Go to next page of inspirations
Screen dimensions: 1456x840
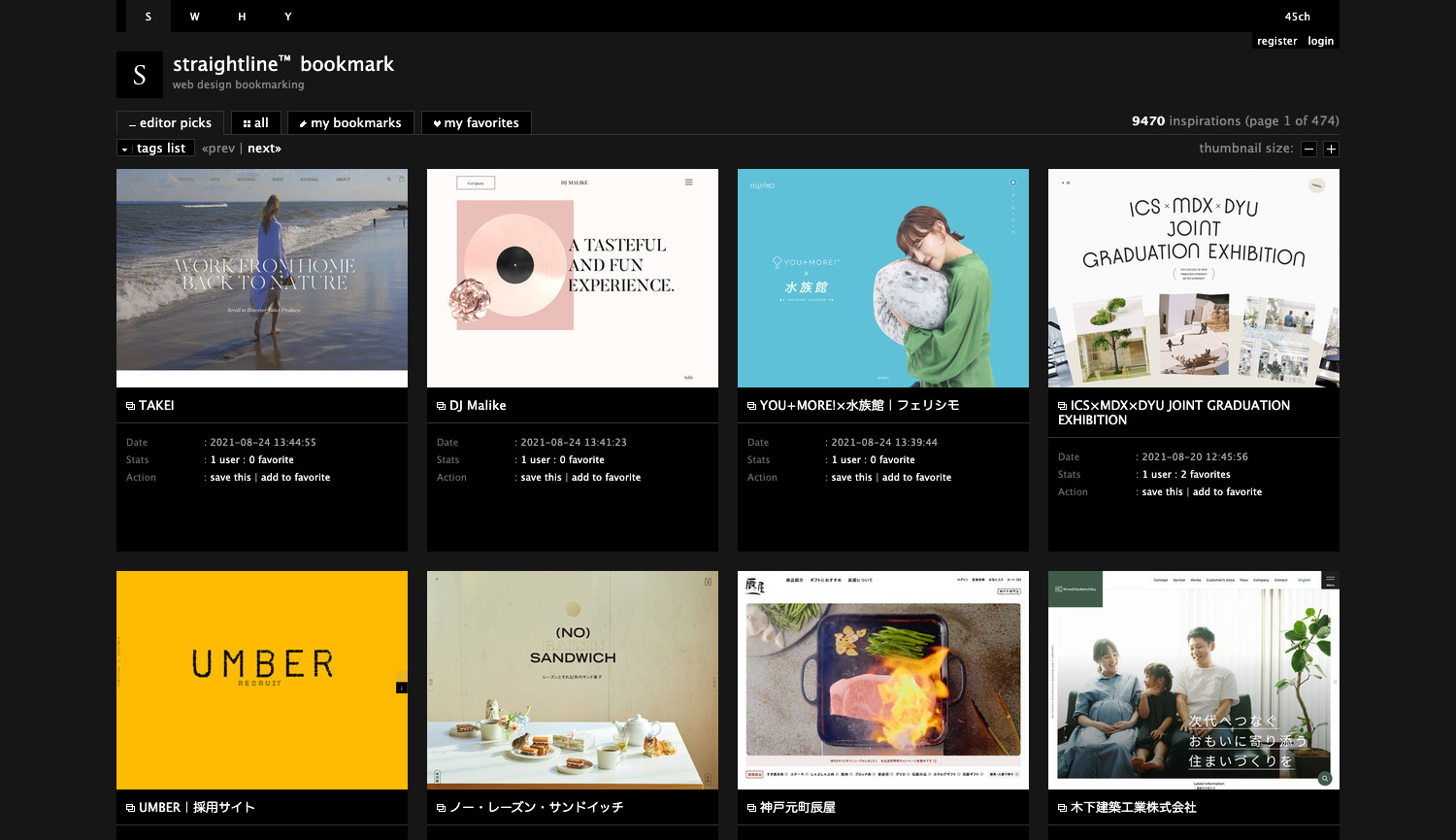pos(264,149)
